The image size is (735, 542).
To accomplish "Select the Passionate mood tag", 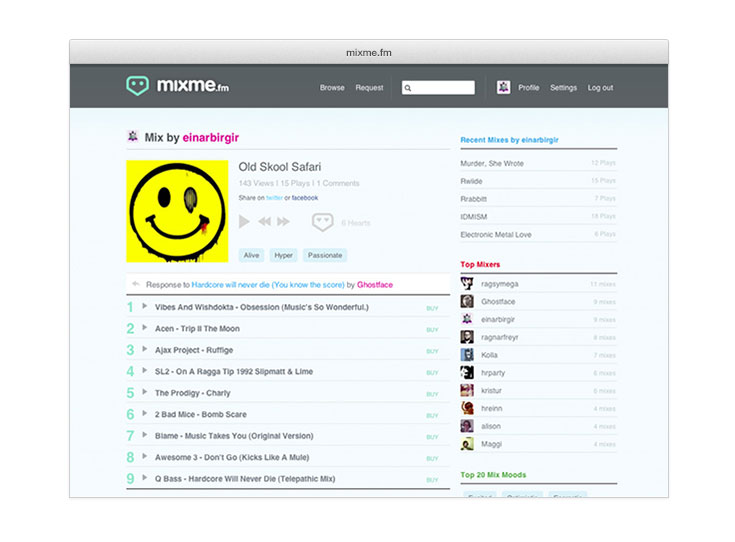I will pyautogui.click(x=325, y=255).
